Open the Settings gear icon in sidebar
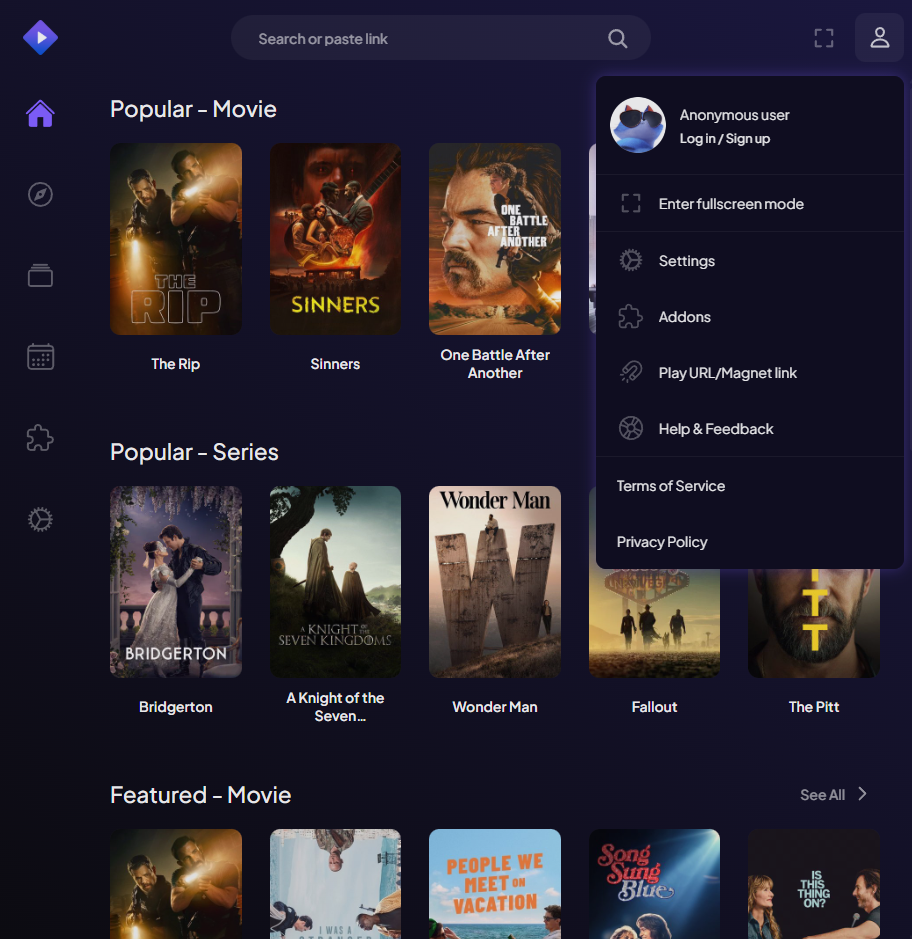This screenshot has width=912, height=939. [40, 519]
